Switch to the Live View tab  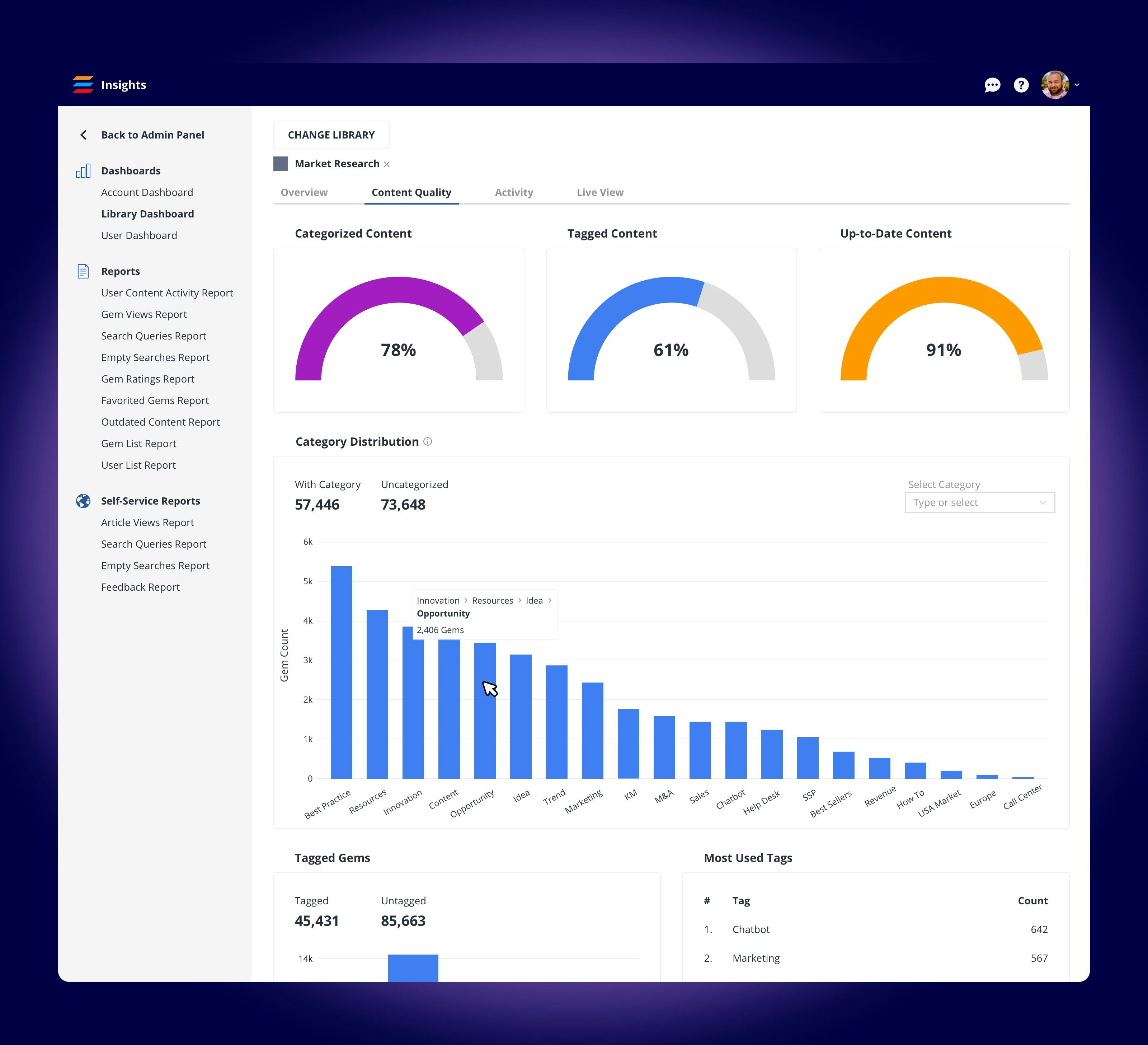599,192
